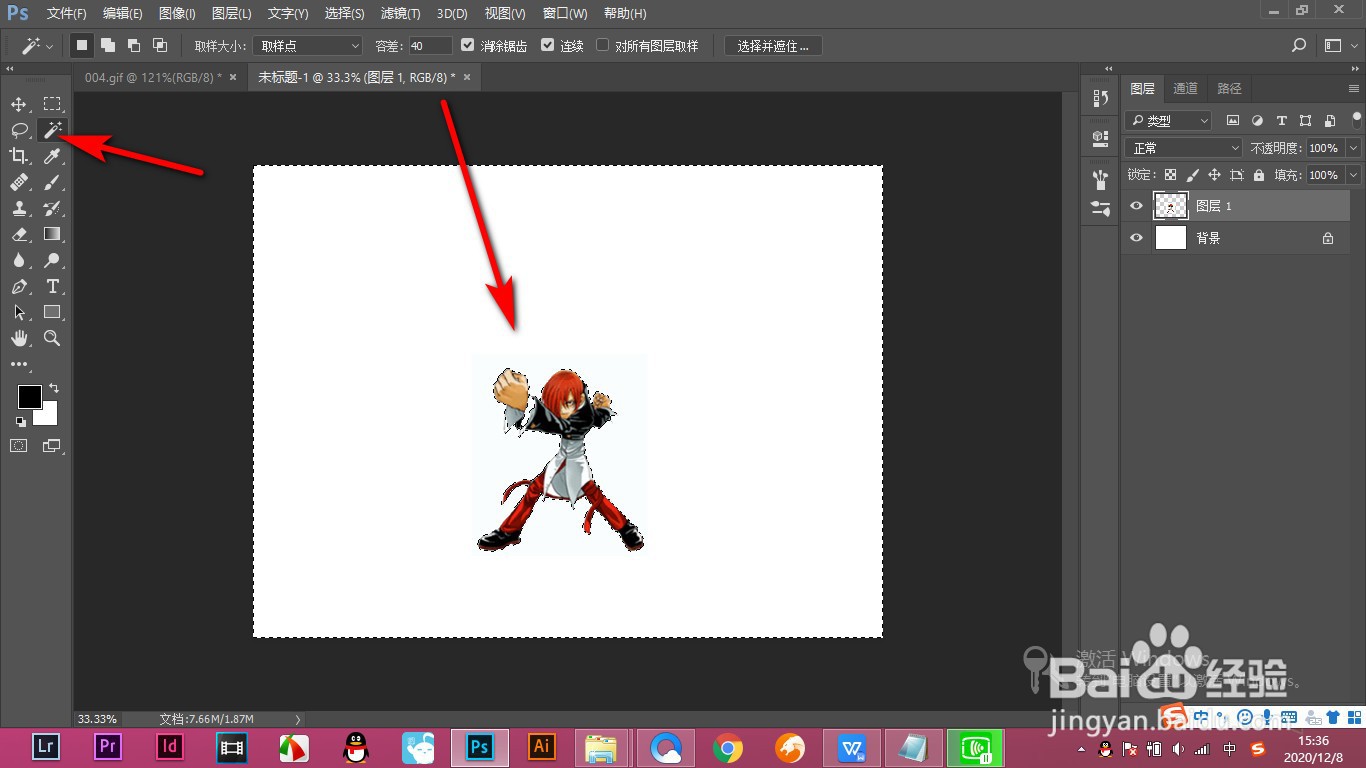Select the Dodge tool
The width and height of the screenshot is (1366, 768).
[52, 260]
